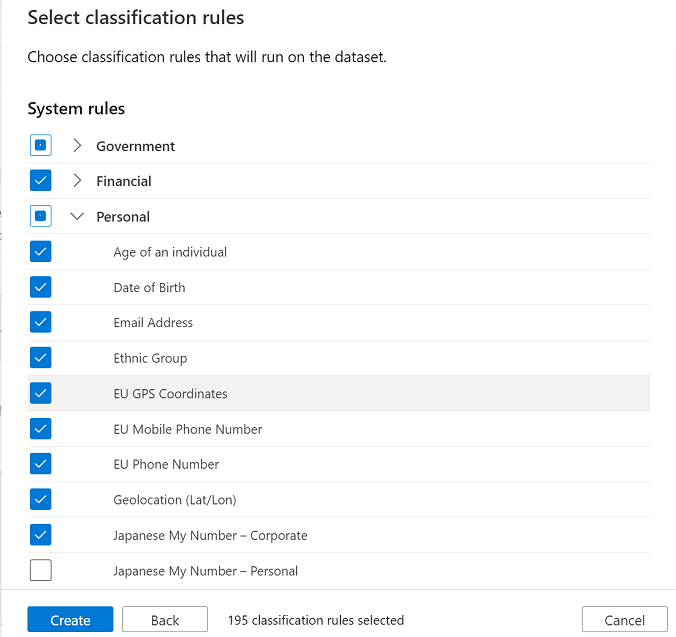Collapse the Personal rules group
The image size is (676, 637).
(x=77, y=216)
